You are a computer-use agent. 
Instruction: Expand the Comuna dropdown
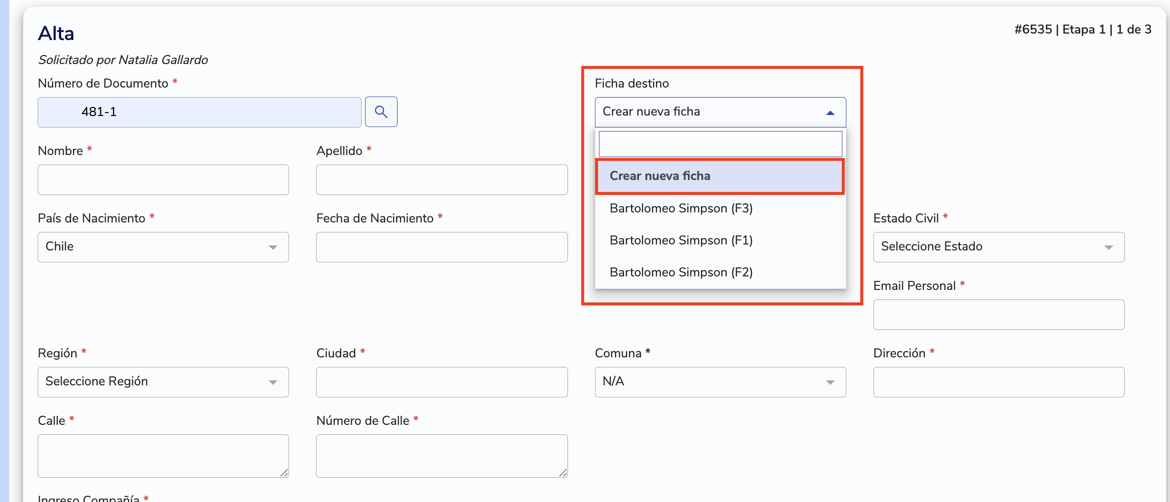pos(720,382)
